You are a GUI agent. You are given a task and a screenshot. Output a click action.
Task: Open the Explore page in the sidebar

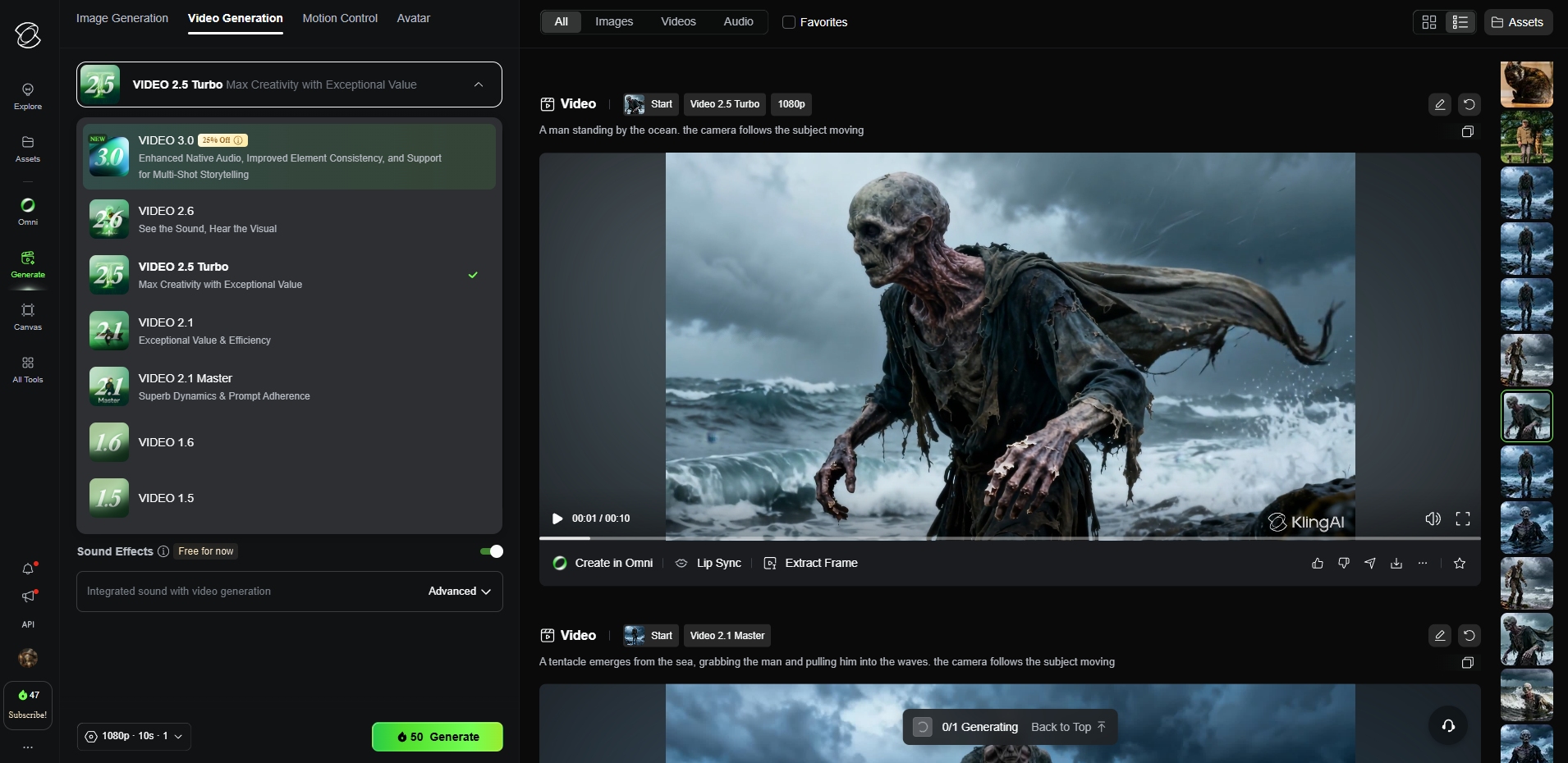28,95
